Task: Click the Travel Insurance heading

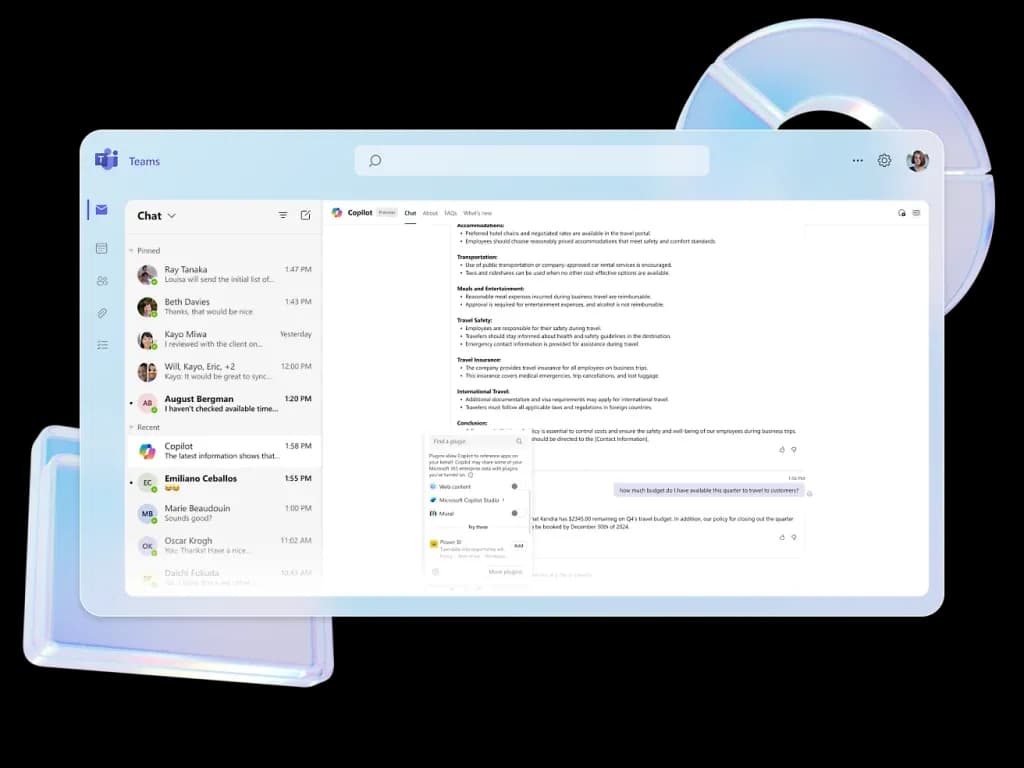Action: (x=479, y=360)
